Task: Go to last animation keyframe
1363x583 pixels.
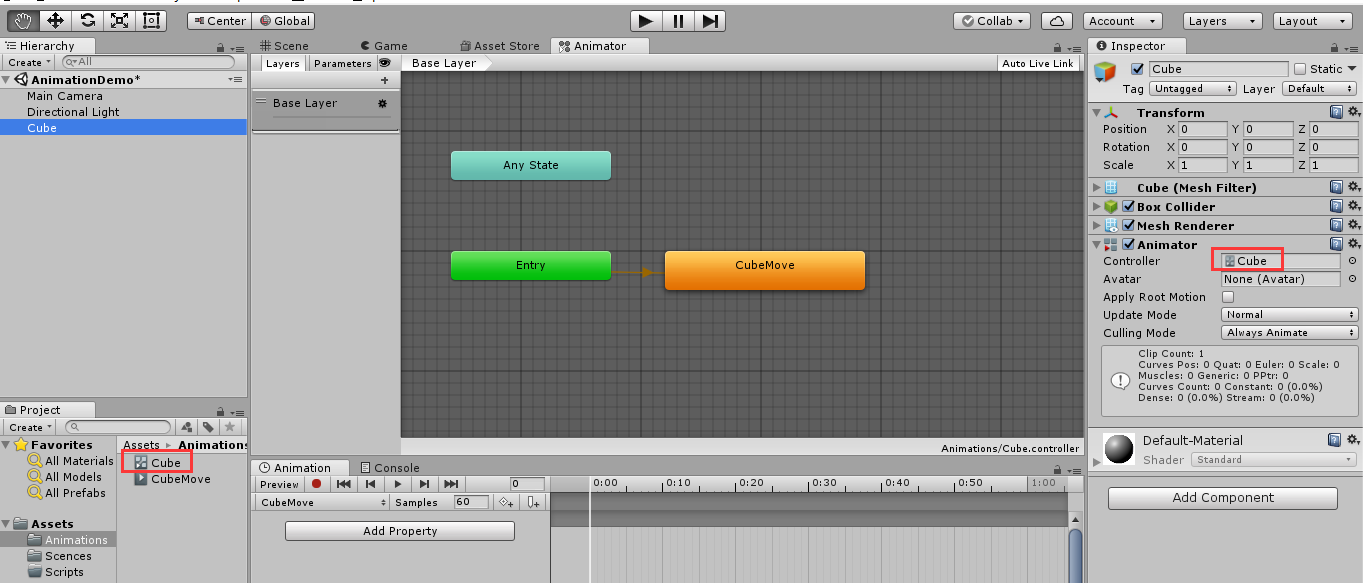Action: coord(452,484)
